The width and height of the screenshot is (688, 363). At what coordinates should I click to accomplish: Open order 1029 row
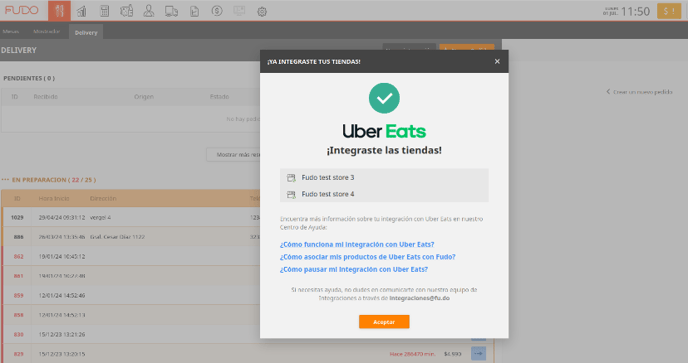pyautogui.click(x=248, y=217)
